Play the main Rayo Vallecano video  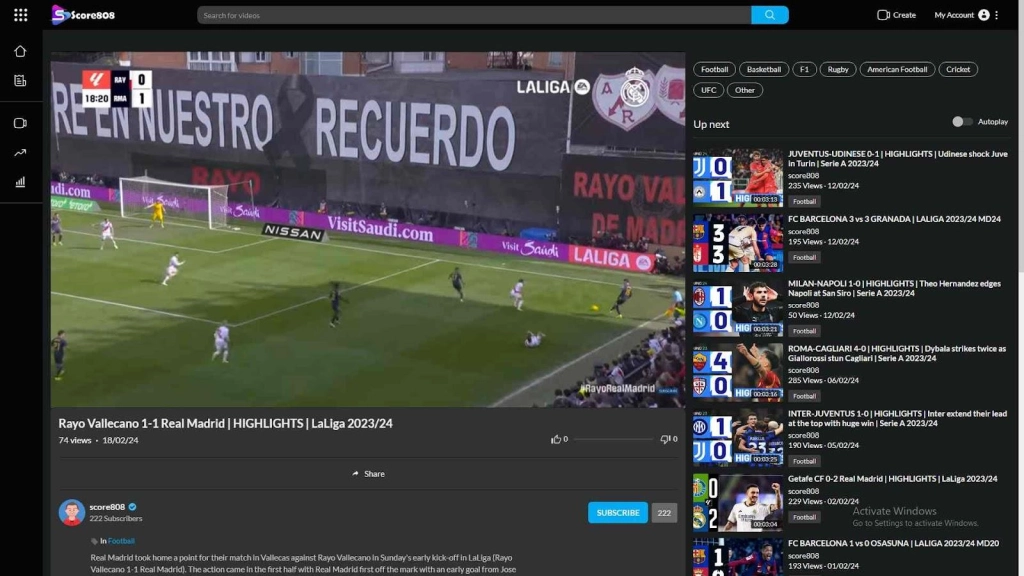pos(368,229)
